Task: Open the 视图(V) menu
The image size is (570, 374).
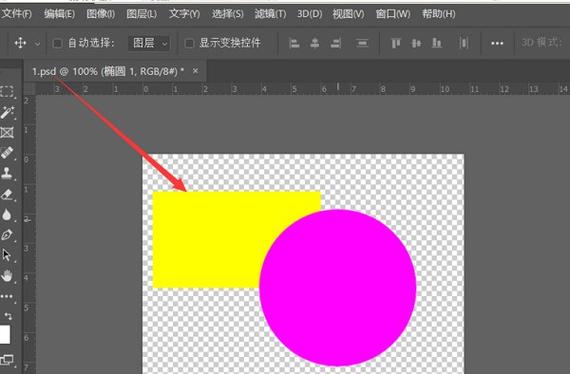Action: coord(348,14)
